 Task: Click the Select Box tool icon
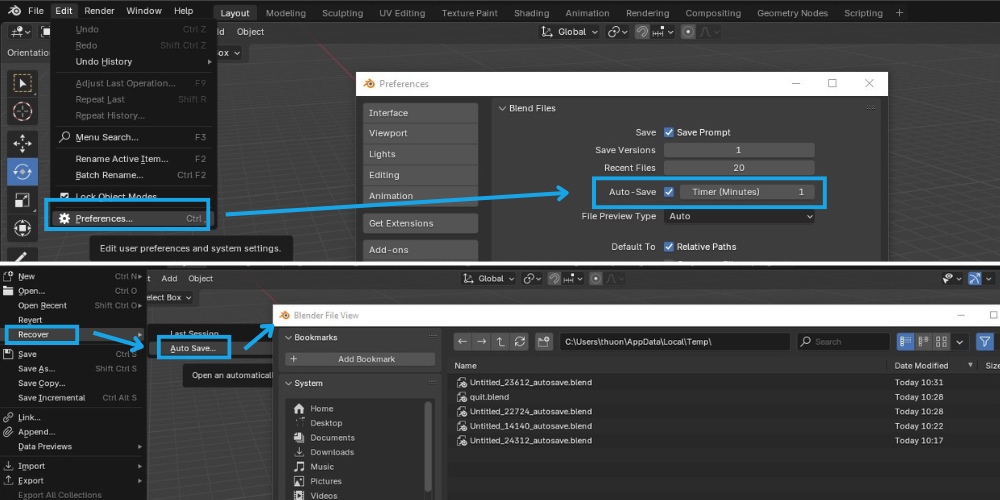22,83
